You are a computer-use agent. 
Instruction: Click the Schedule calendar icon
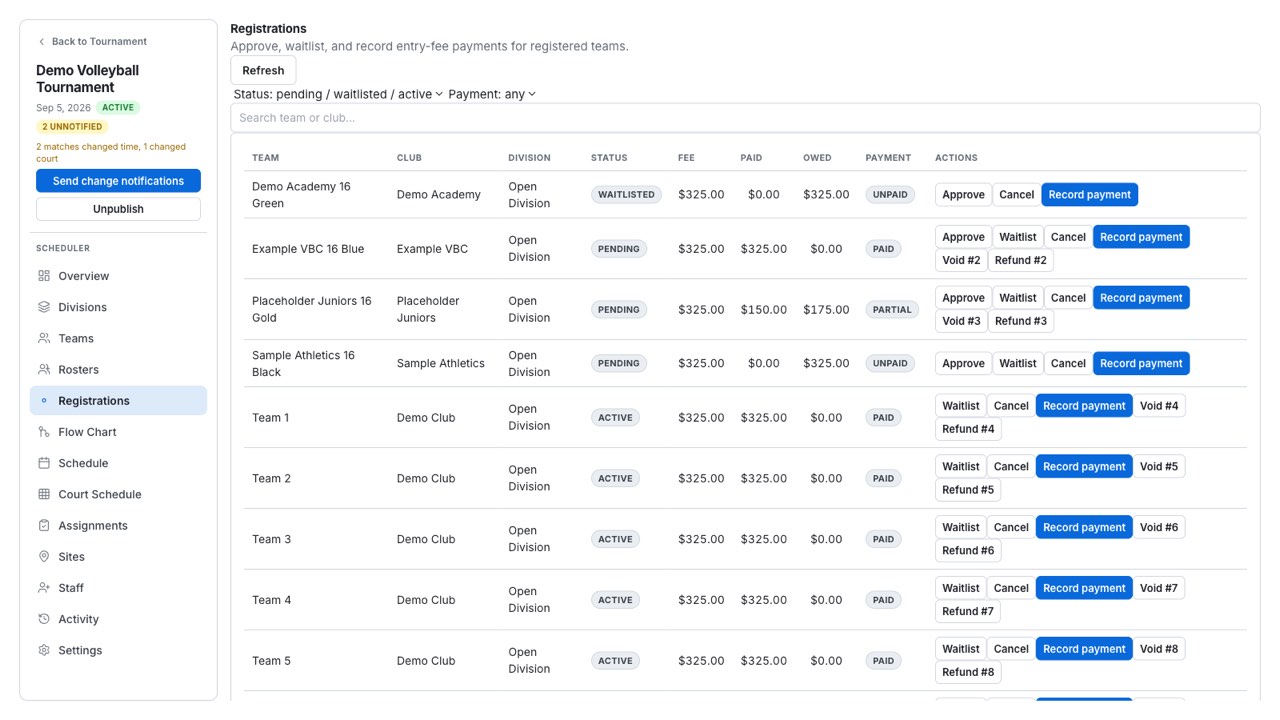(x=44, y=463)
